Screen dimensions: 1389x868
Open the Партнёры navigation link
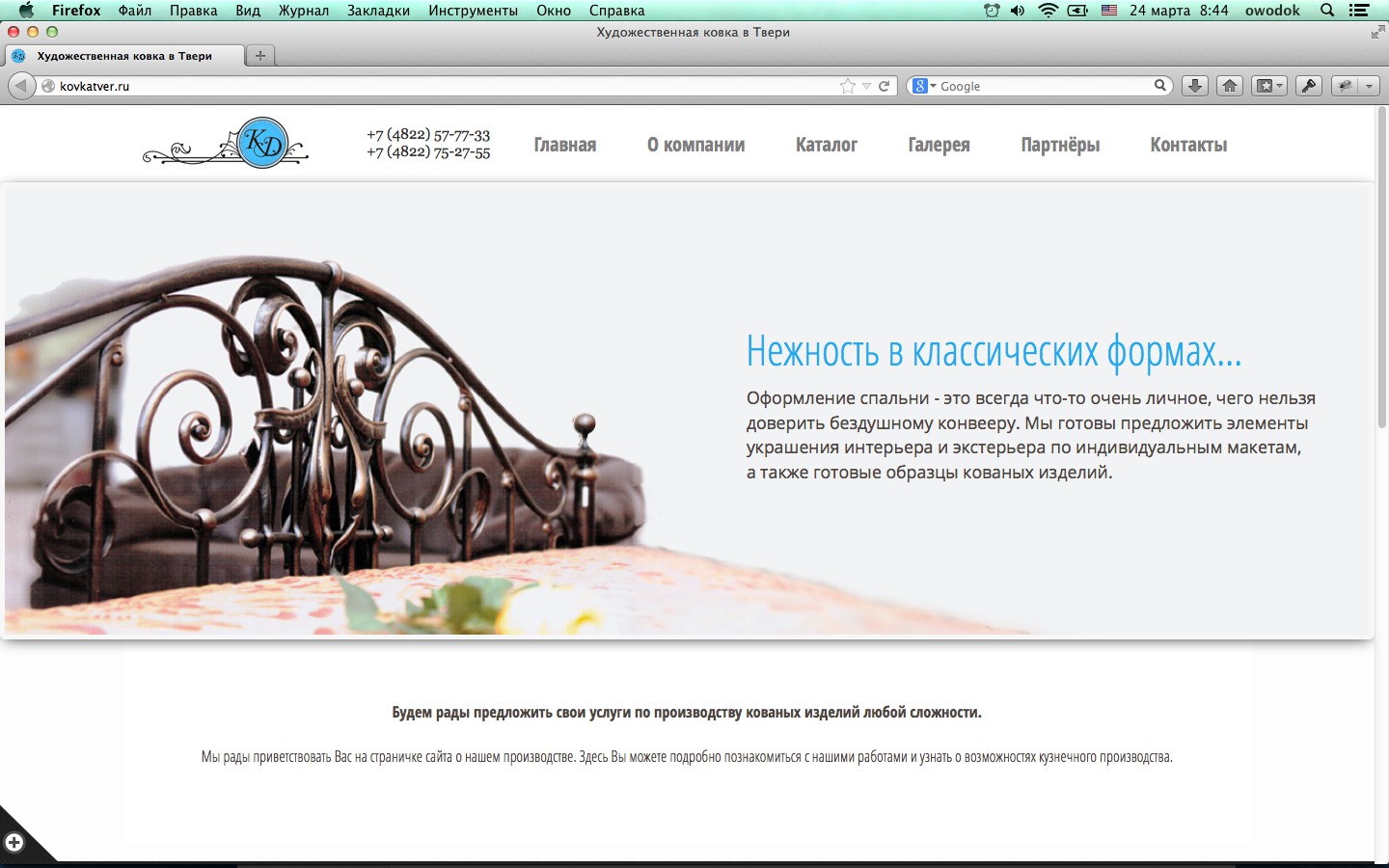pos(1060,145)
